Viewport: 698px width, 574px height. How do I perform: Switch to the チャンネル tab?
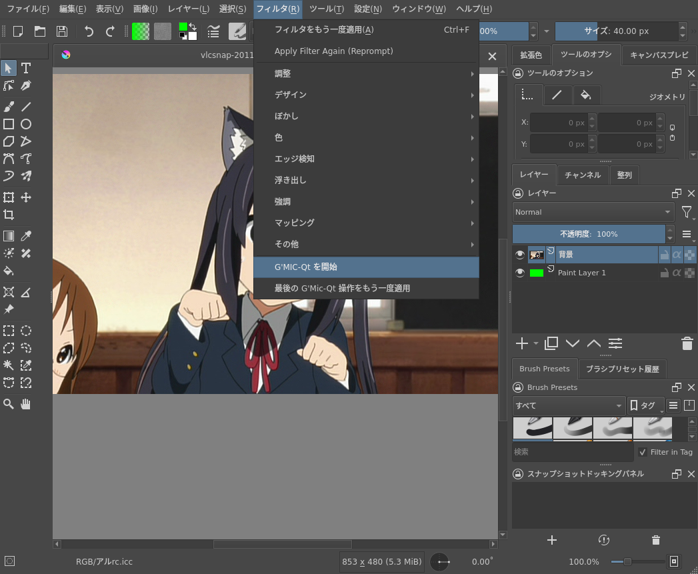pyautogui.click(x=583, y=175)
